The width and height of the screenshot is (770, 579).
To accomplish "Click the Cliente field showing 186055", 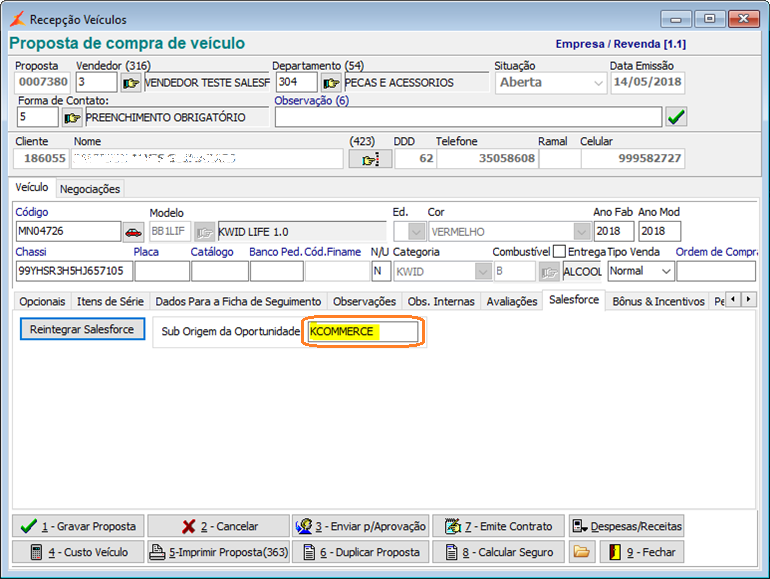I will (42, 159).
